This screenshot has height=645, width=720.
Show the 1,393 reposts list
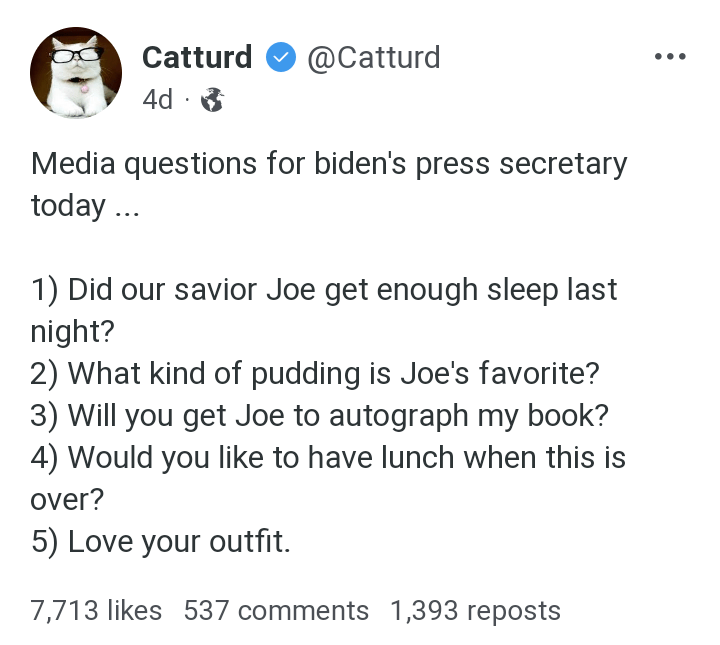[x=475, y=610]
